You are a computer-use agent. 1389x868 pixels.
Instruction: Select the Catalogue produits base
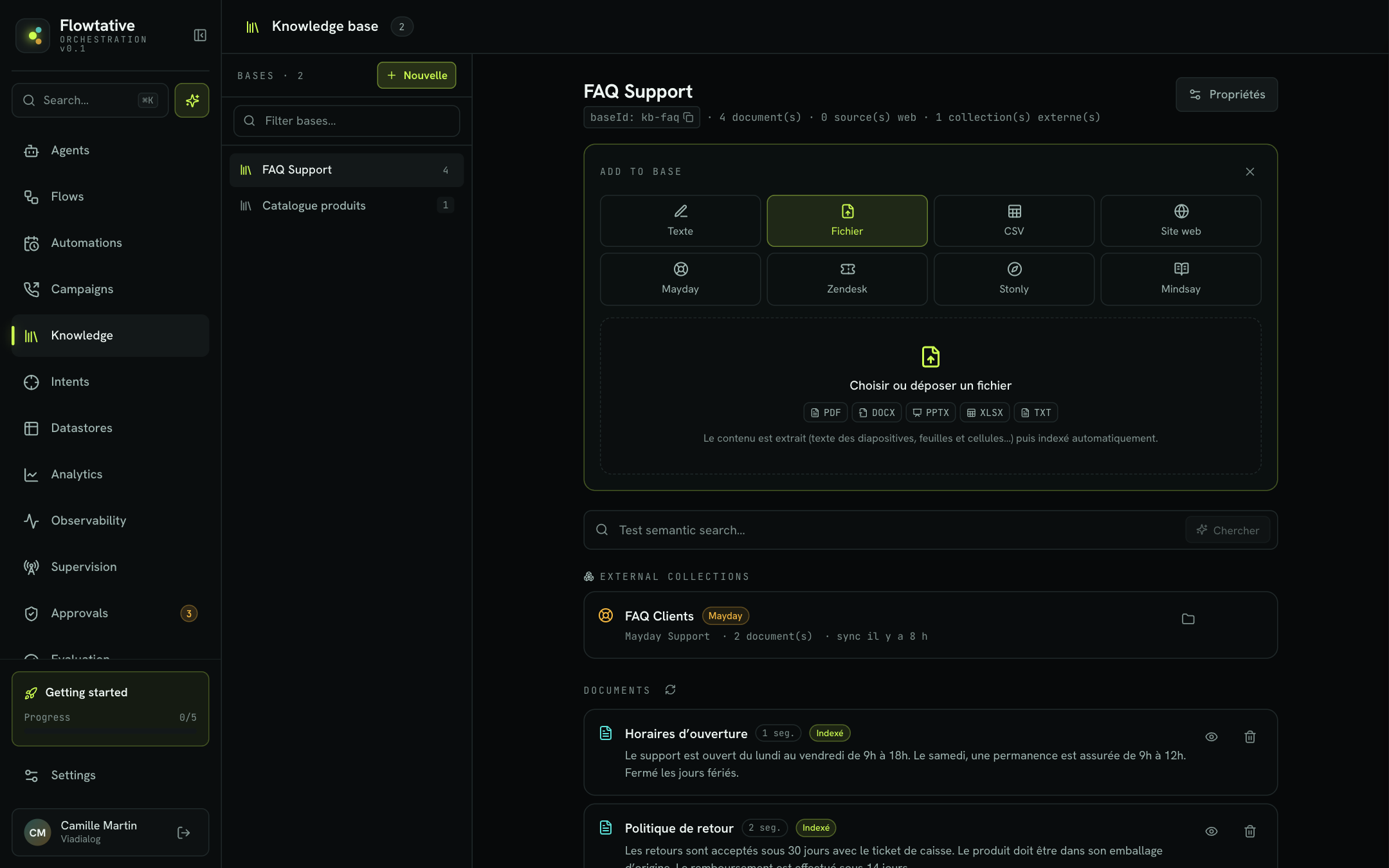346,206
